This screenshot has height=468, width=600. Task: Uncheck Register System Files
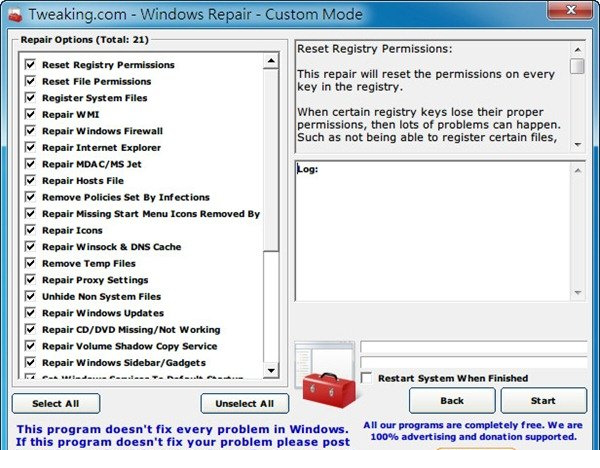click(30, 97)
